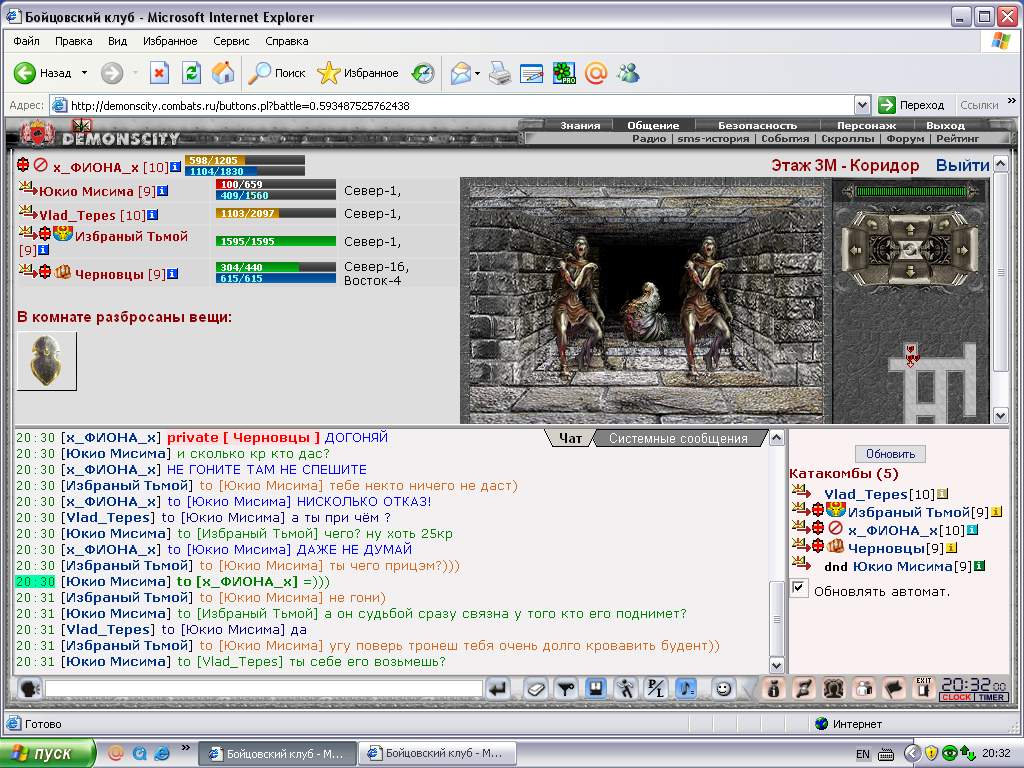Image resolution: width=1024 pixels, height=768 pixels.
Task: Clear chat with the eraser icon
Action: coord(536,688)
